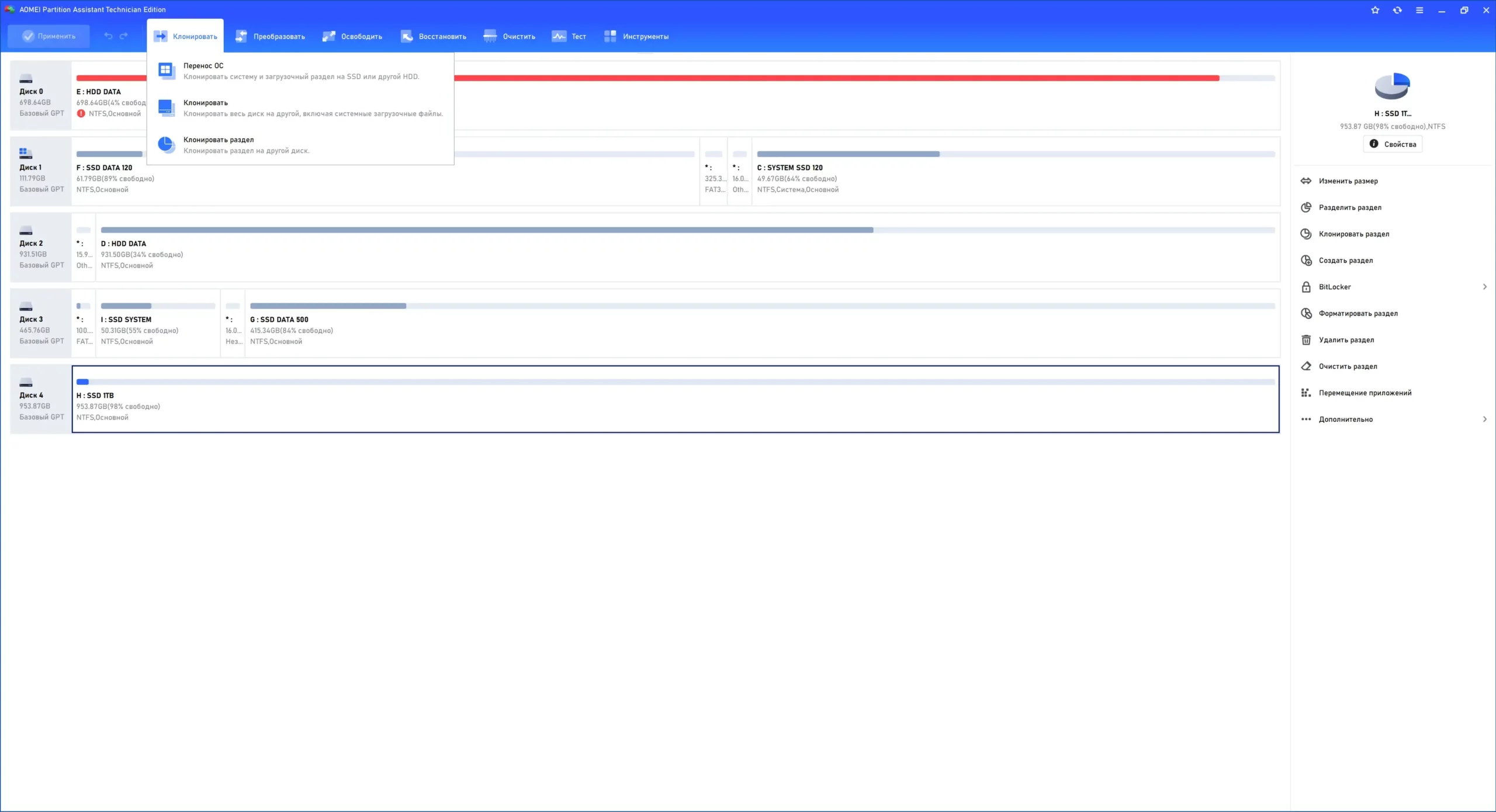The height and width of the screenshot is (812, 1496).
Task: Expand the Advanced (Дополнительно) submenu chevron
Action: click(1484, 419)
